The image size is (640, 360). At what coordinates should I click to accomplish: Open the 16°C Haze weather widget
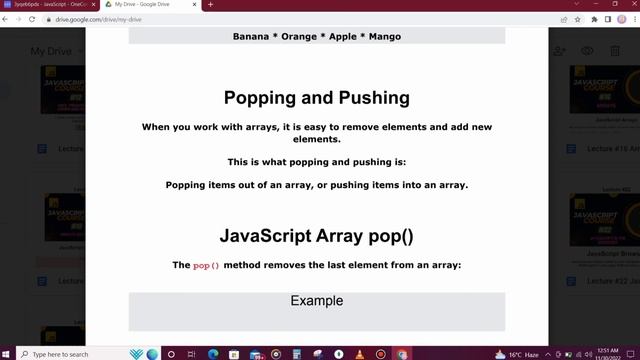(x=517, y=354)
